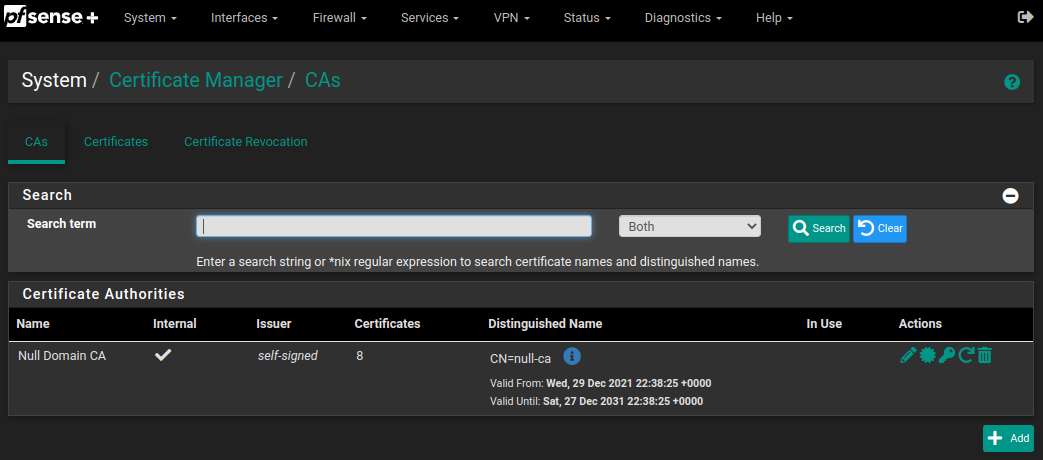
Task: Focus the Search term input field
Action: coord(394,226)
